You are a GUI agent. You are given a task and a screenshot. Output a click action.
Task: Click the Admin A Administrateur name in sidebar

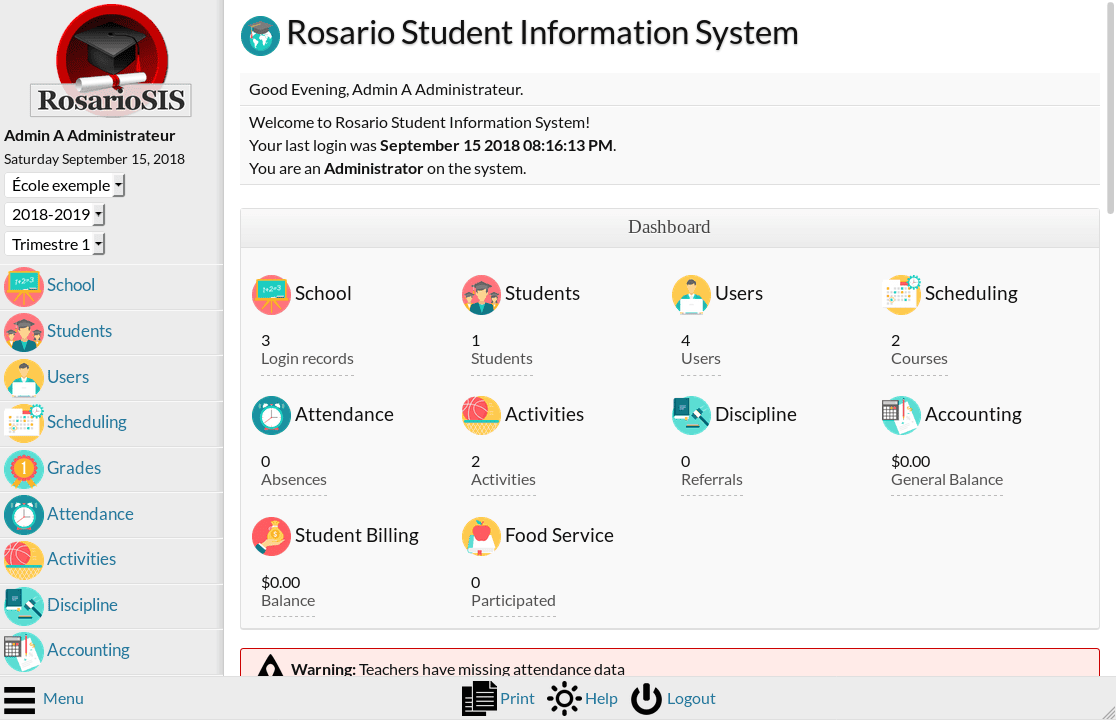click(x=90, y=135)
